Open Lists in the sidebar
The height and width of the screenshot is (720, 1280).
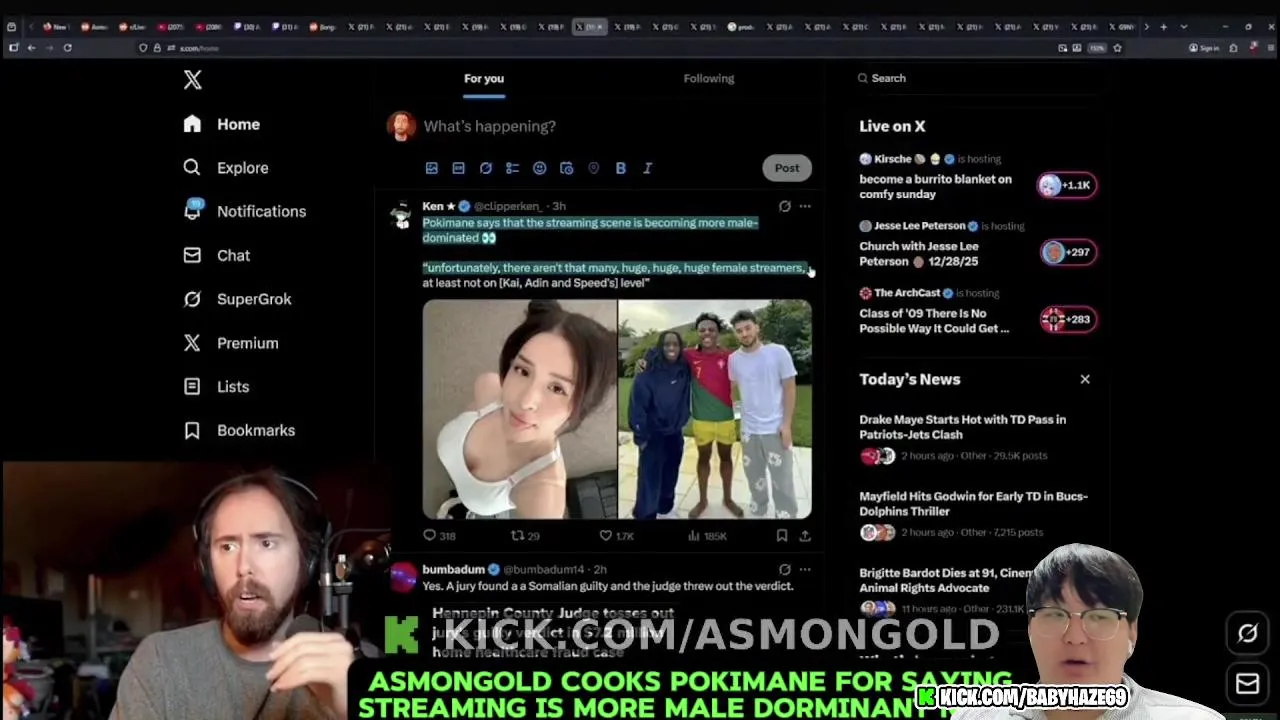click(x=217, y=386)
